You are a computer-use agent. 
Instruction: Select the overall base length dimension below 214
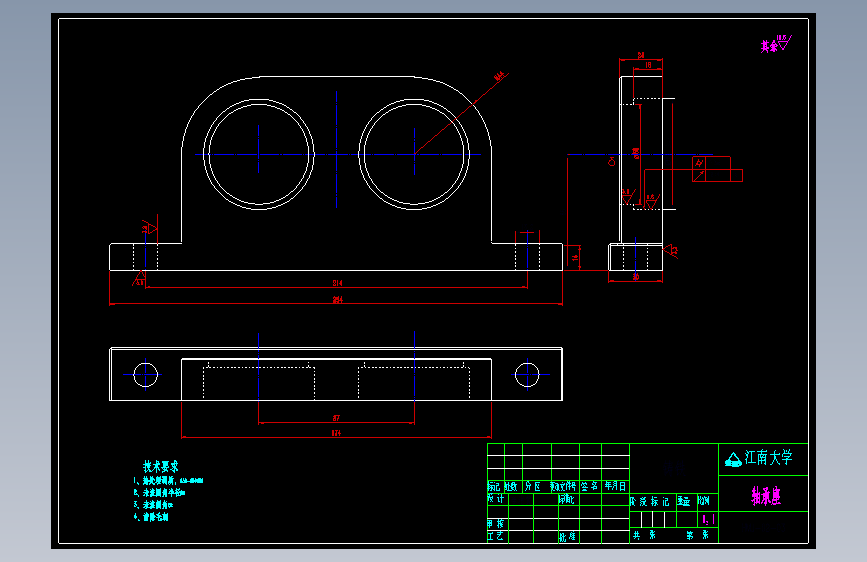click(x=337, y=300)
